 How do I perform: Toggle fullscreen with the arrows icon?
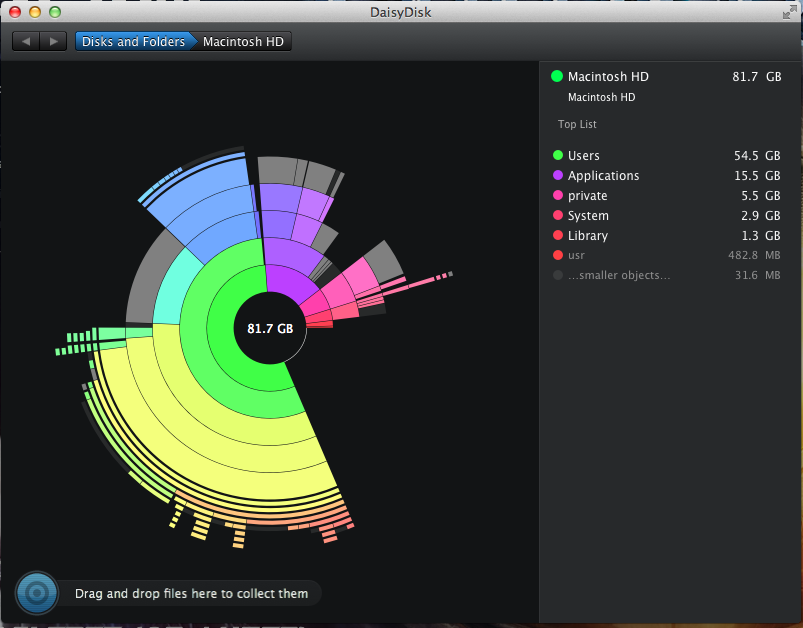click(x=790, y=12)
